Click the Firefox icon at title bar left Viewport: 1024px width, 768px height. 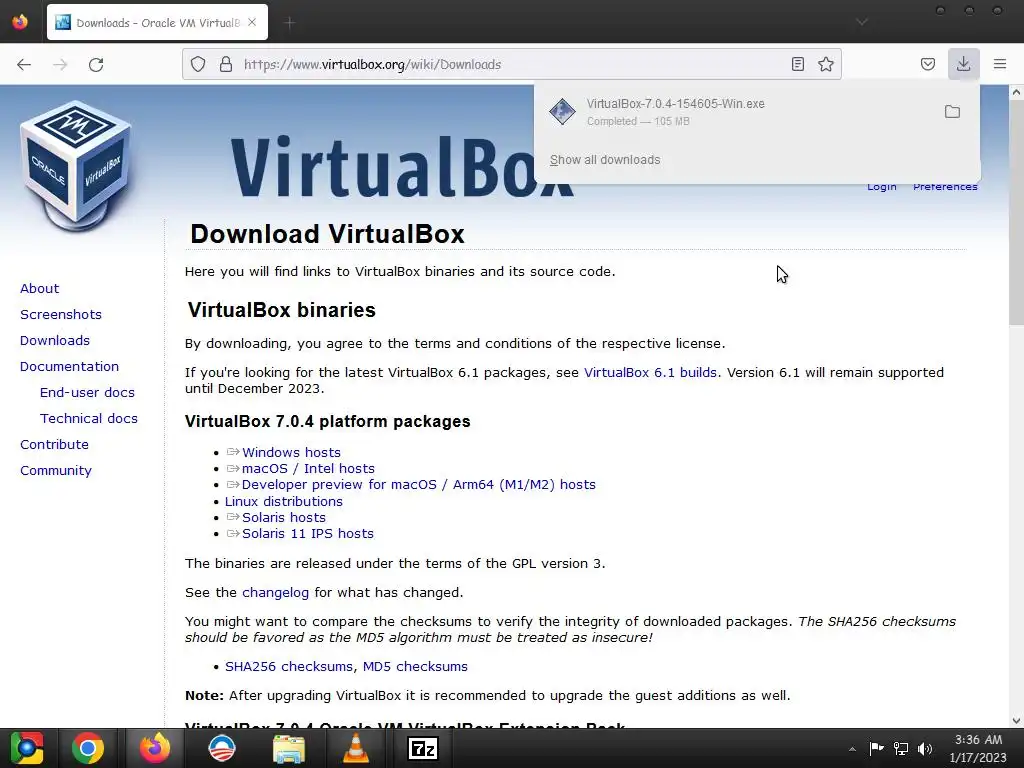pos(20,22)
